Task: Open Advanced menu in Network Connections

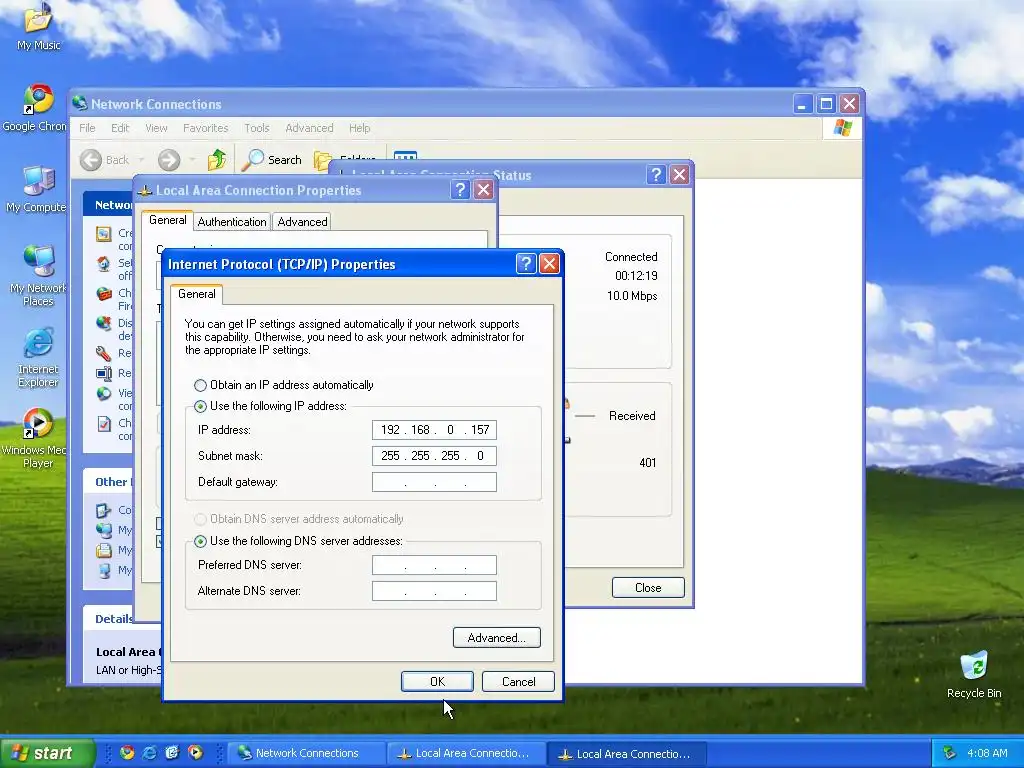Action: tap(310, 128)
